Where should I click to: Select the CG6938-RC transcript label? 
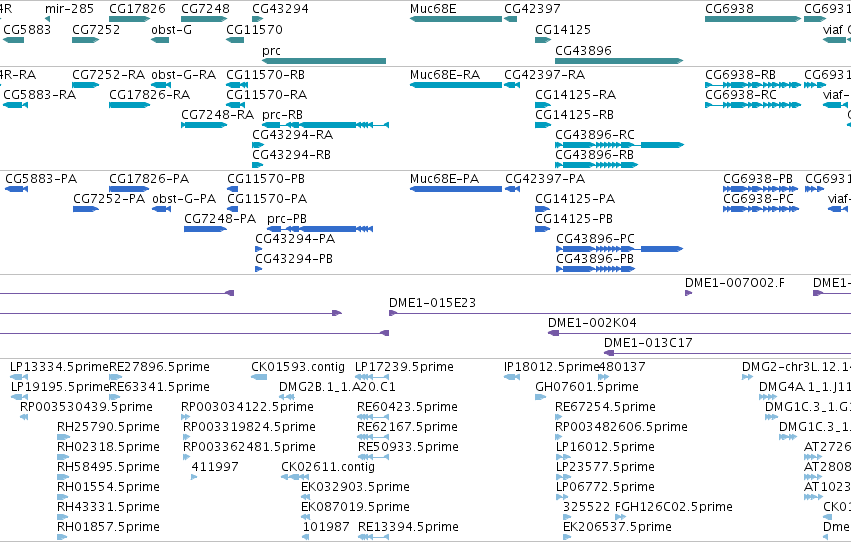(x=741, y=95)
